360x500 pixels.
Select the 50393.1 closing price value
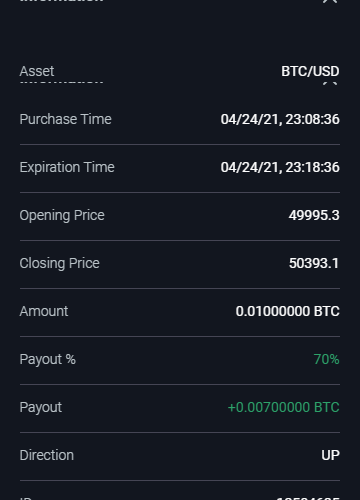click(314, 263)
